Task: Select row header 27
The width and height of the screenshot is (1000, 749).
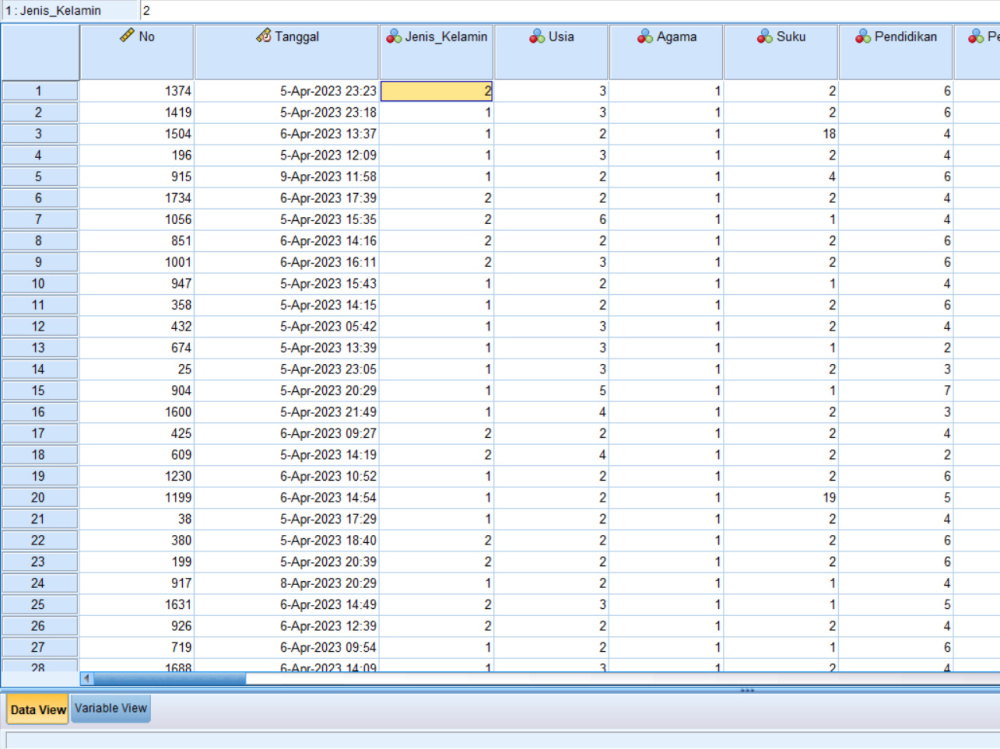Action: point(39,647)
